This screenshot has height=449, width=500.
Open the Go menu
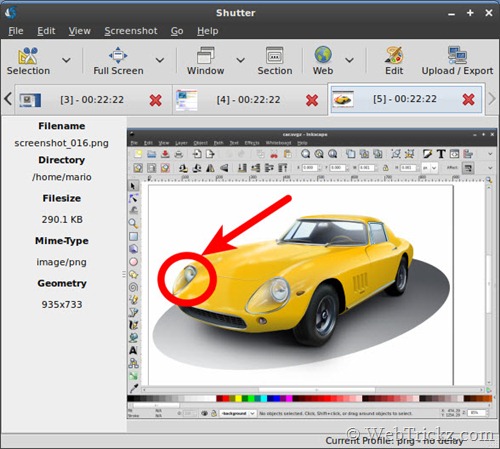click(x=177, y=31)
